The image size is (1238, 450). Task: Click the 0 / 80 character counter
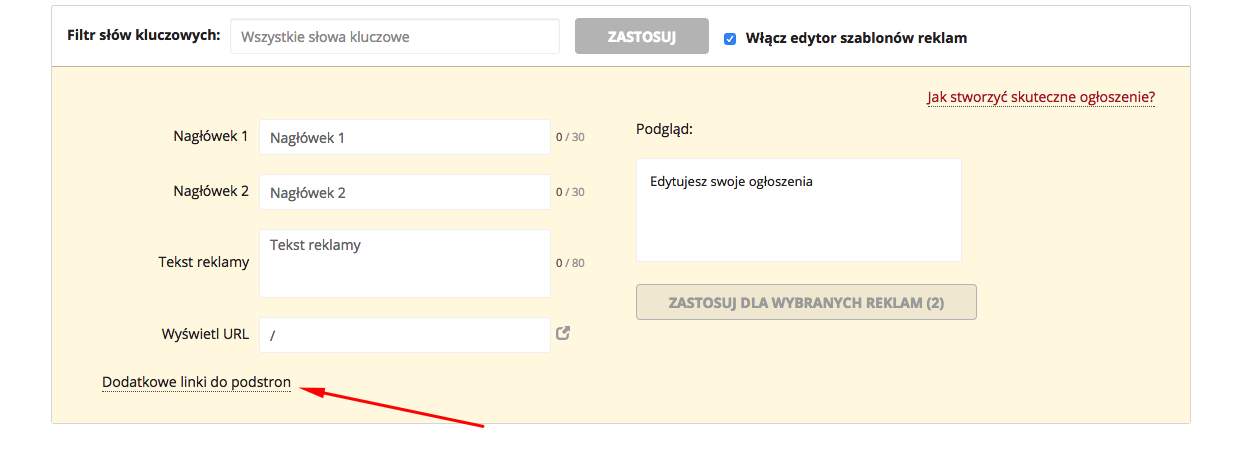570,264
